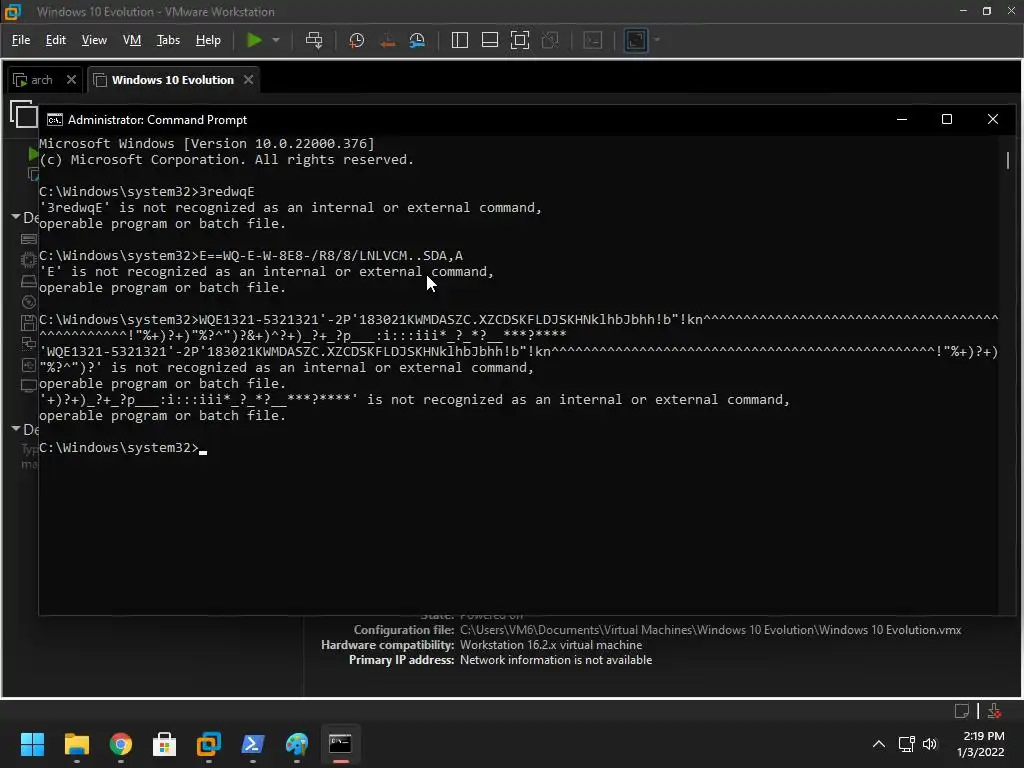The image size is (1024, 768).
Task: Open File Explorer from taskbar
Action: 76,744
